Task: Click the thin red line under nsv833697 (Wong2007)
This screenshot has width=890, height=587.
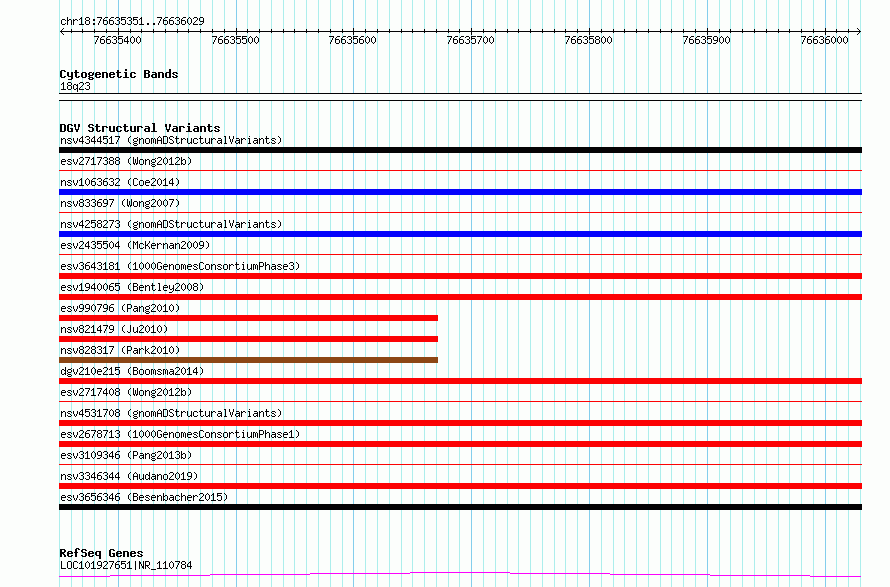Action: (x=460, y=212)
